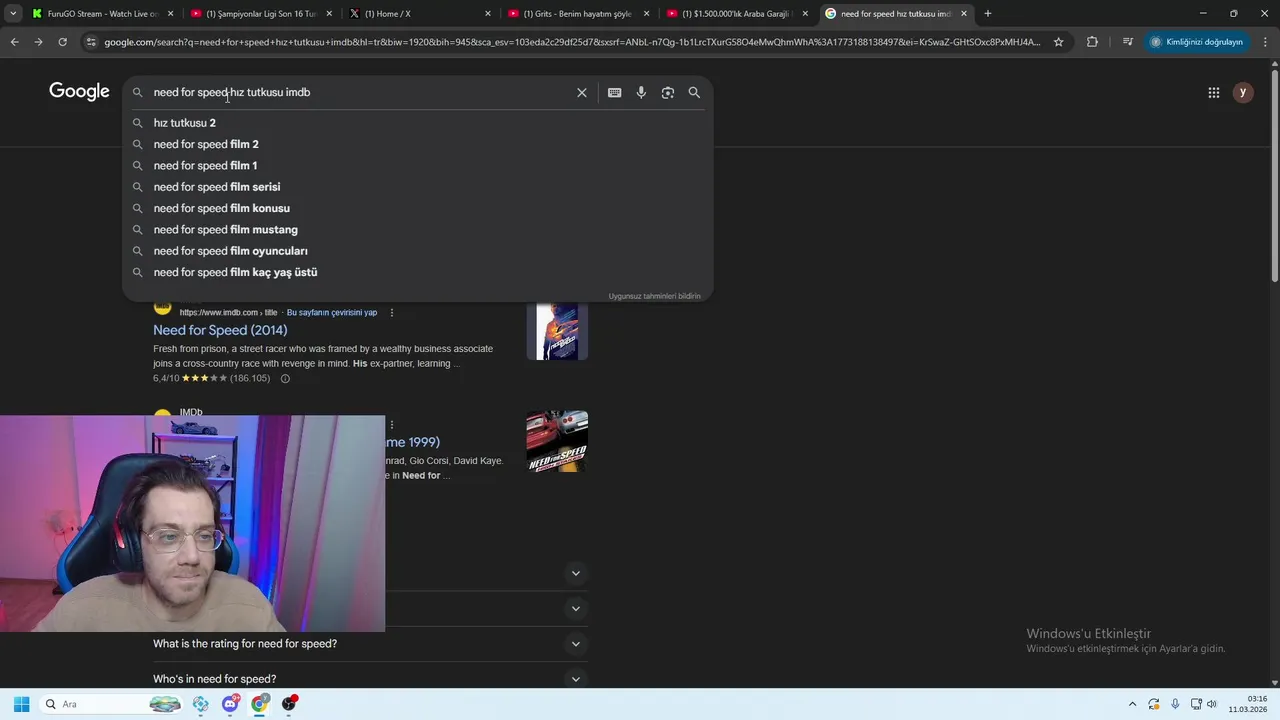View site information in address bar

tap(91, 42)
